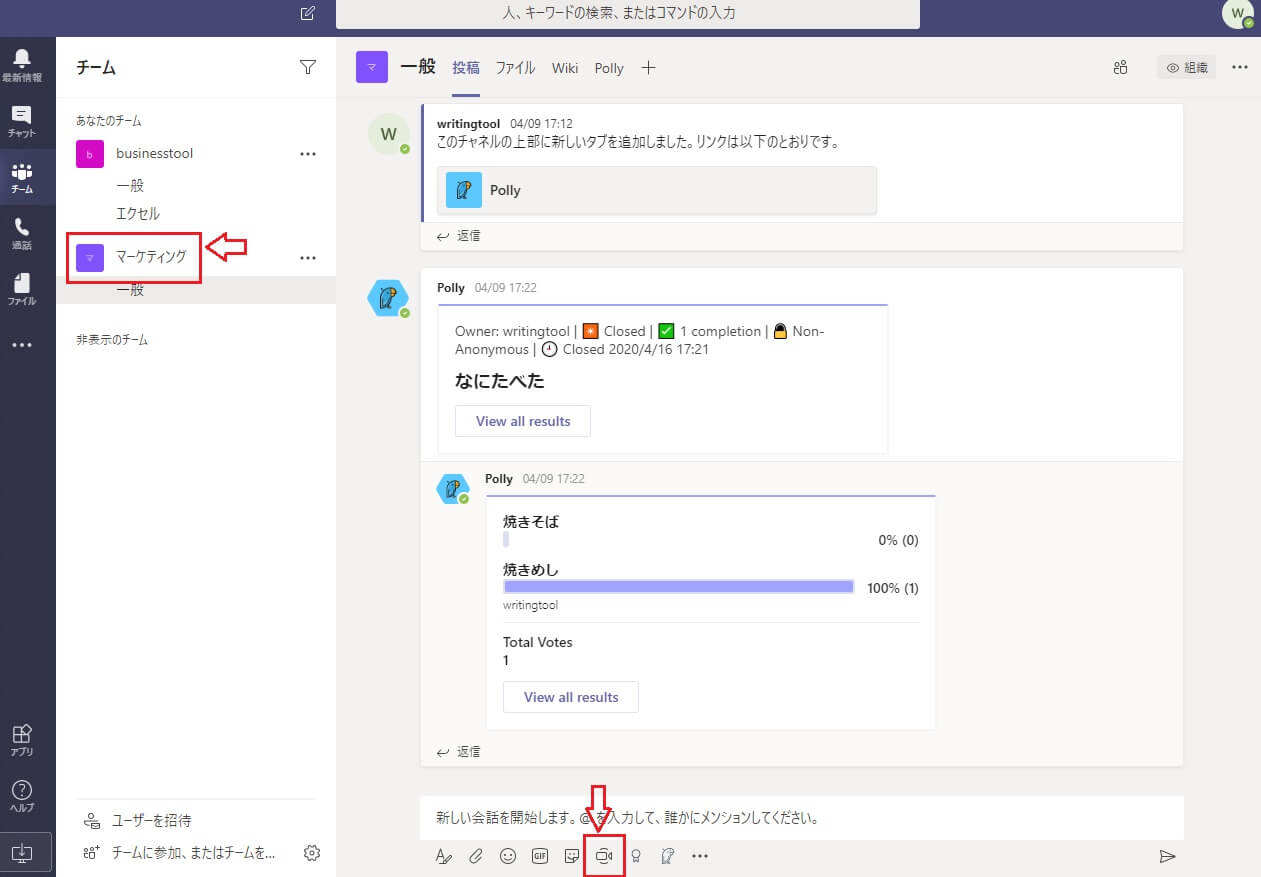This screenshot has width=1261, height=877.
Task: Open the Calls (通話) sidebar icon
Action: (22, 233)
